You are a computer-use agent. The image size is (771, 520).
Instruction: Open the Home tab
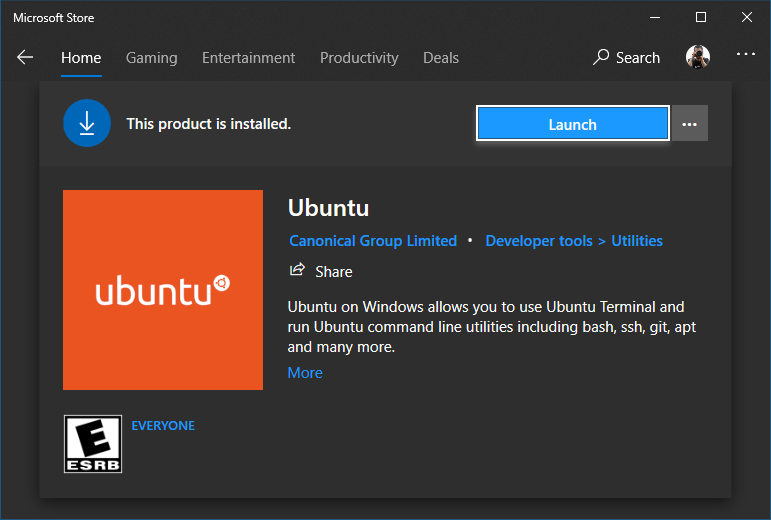[81, 58]
